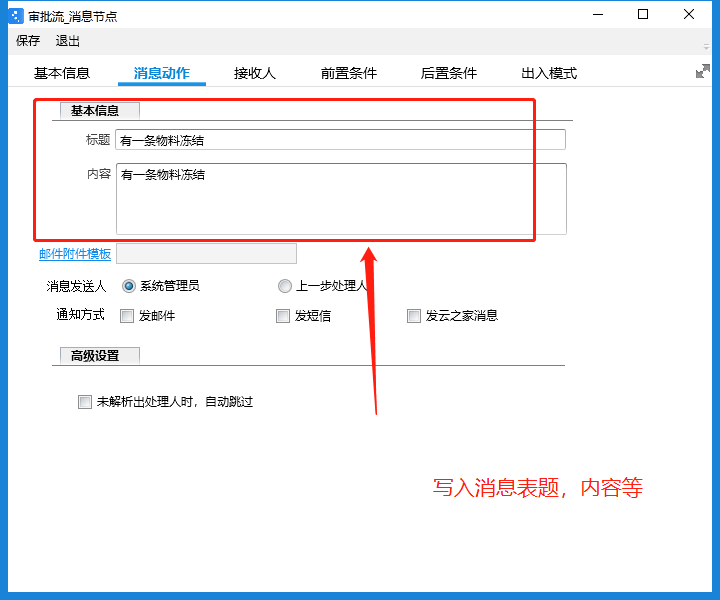Click the 基本信息 section header
This screenshot has width=720, height=600.
click(x=100, y=111)
